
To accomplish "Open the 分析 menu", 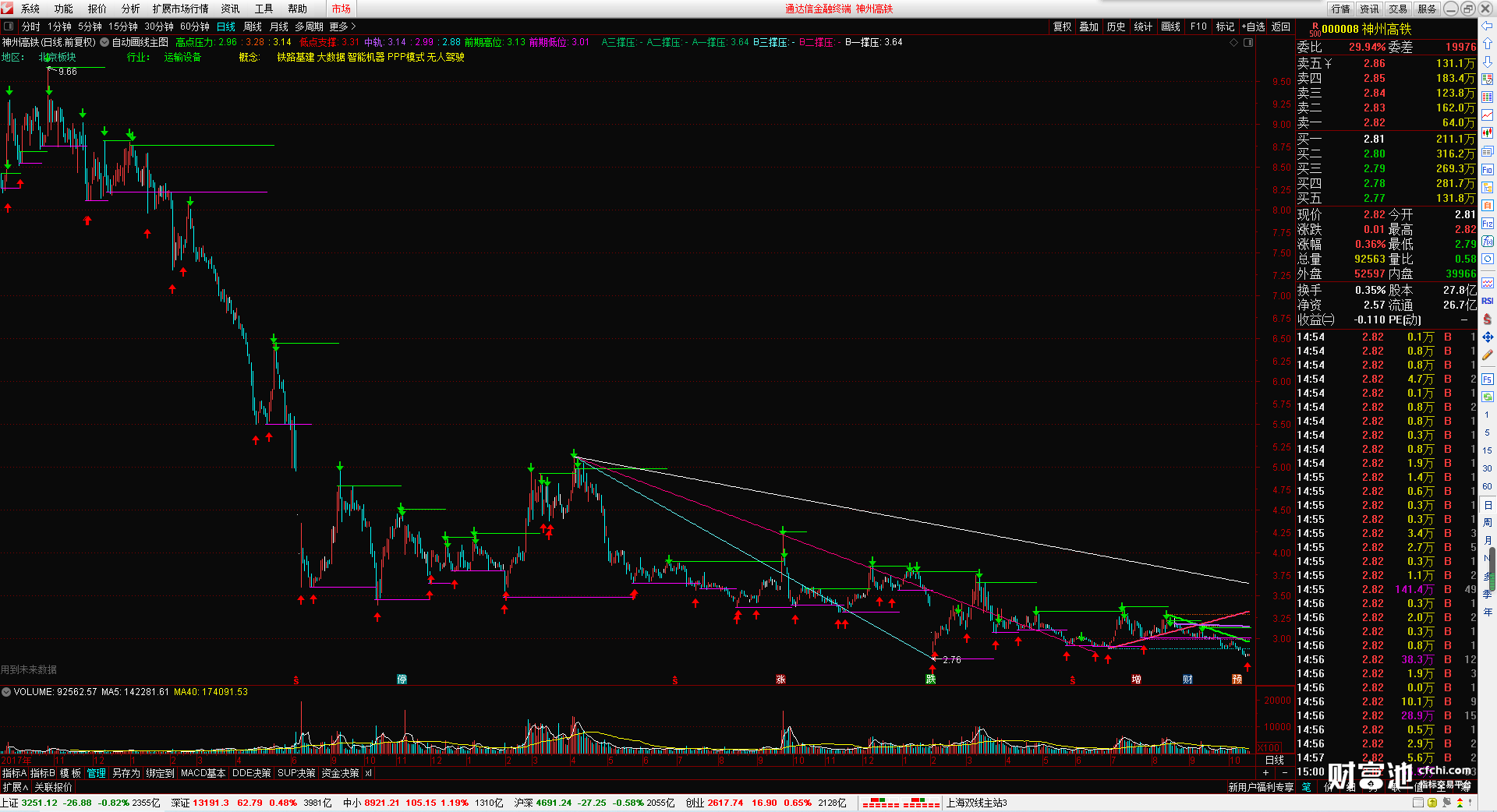I will [130, 9].
